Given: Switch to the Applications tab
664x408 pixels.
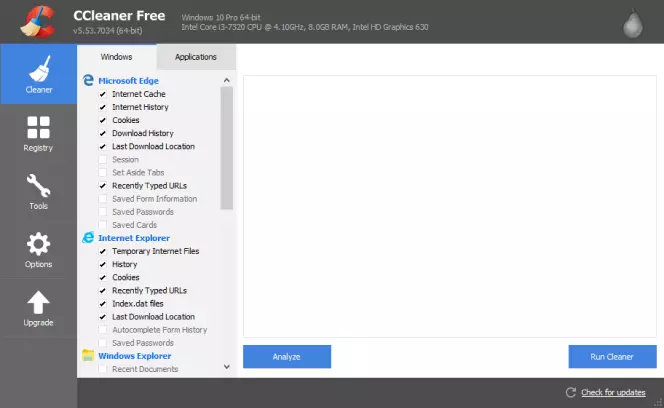Looking at the screenshot, I should [196, 57].
